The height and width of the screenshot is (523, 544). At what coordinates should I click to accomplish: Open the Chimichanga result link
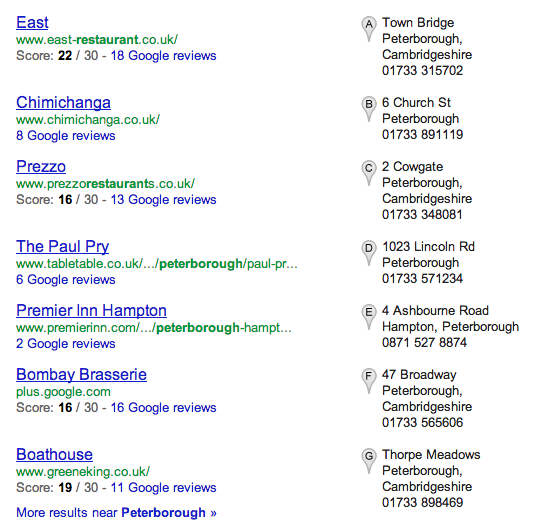pyautogui.click(x=63, y=102)
